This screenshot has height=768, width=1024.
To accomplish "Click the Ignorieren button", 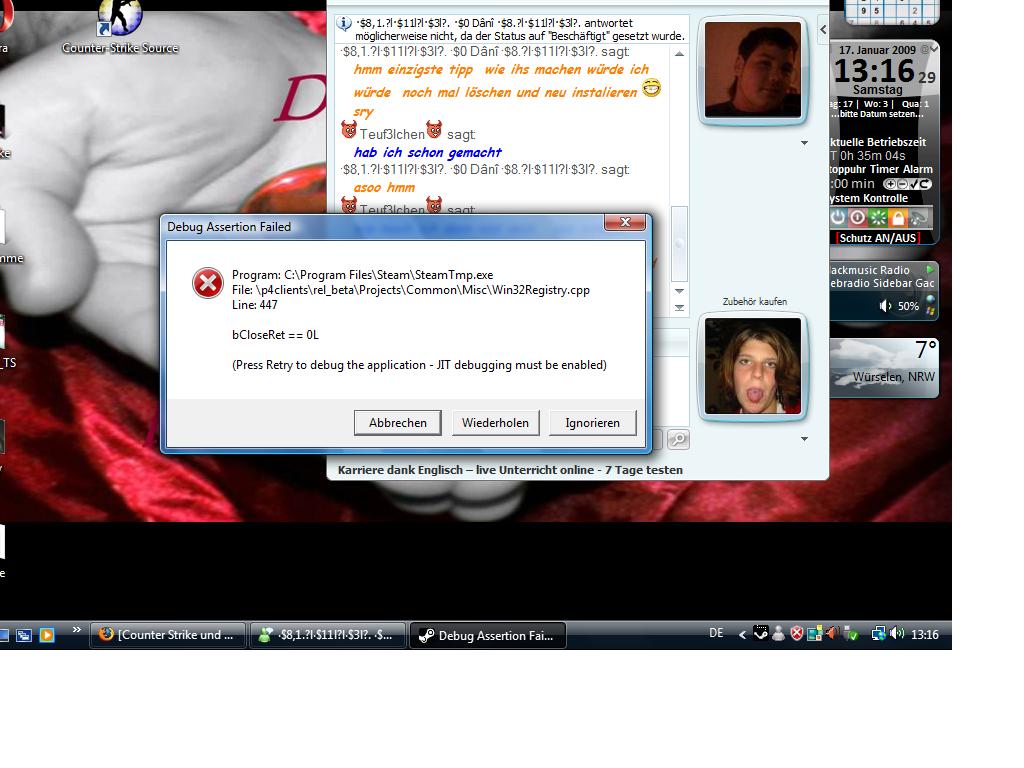I will [x=592, y=423].
